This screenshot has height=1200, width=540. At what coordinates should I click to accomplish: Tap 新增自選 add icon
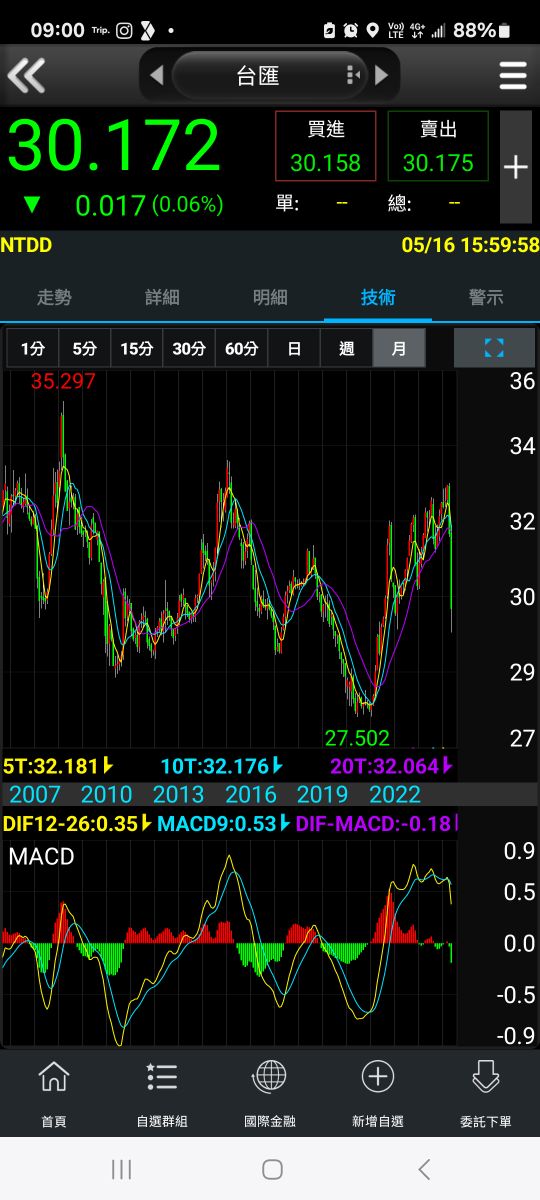coord(378,1094)
